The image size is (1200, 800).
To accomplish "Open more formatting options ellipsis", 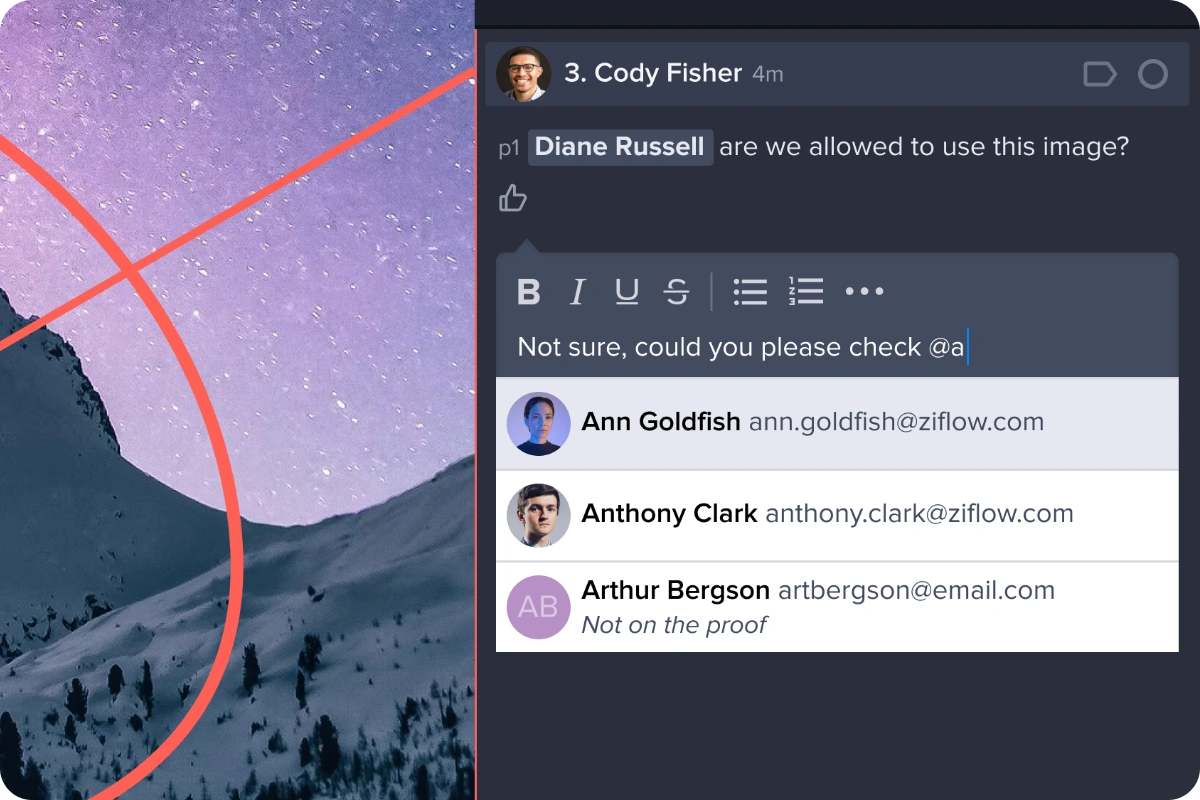I will point(865,292).
